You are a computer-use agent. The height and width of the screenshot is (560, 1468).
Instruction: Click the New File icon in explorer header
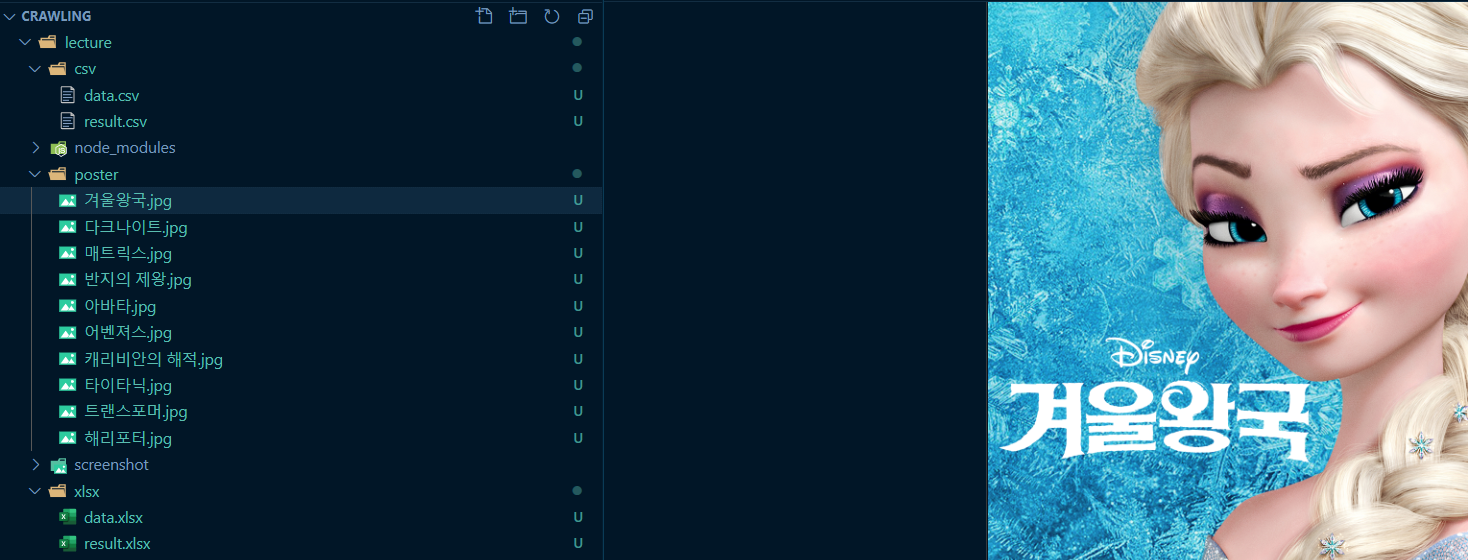485,16
